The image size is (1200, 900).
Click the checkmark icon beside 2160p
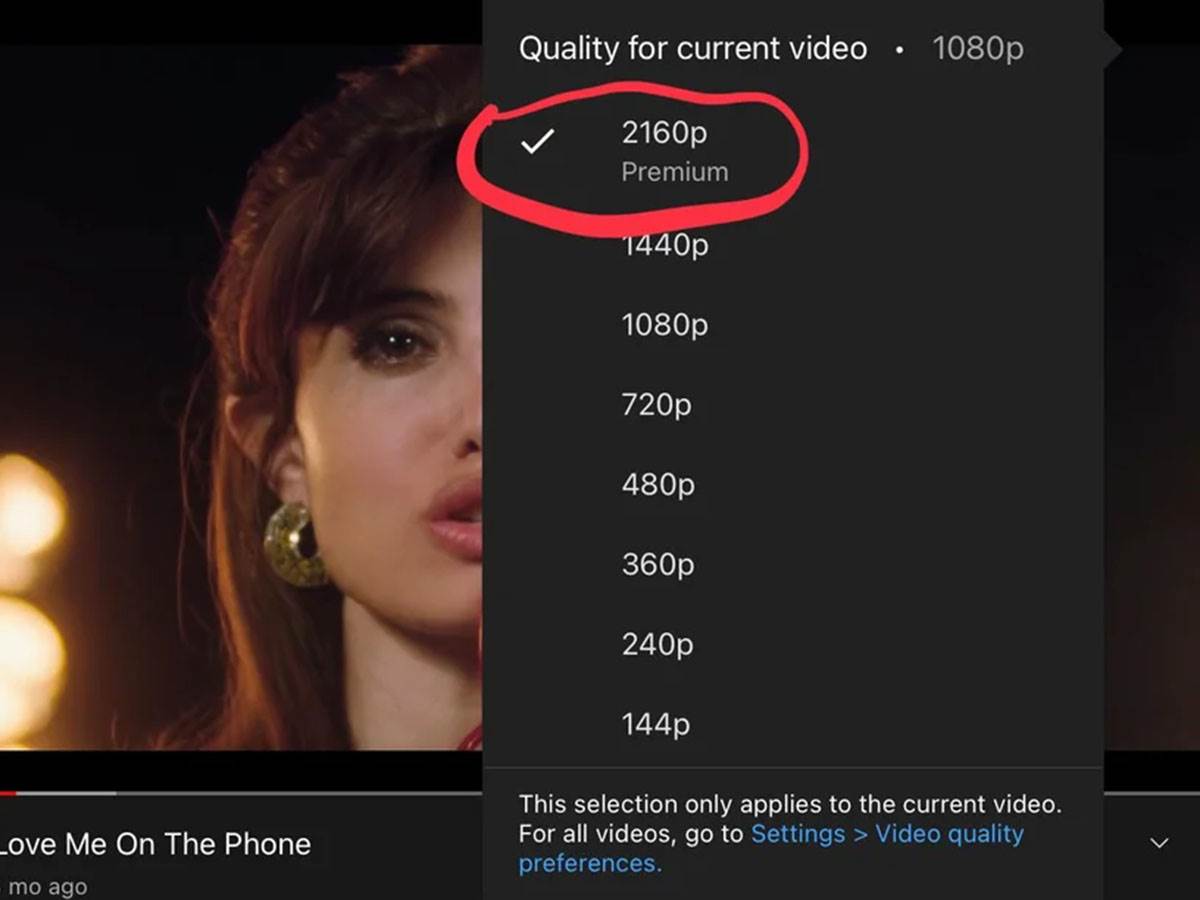click(537, 143)
